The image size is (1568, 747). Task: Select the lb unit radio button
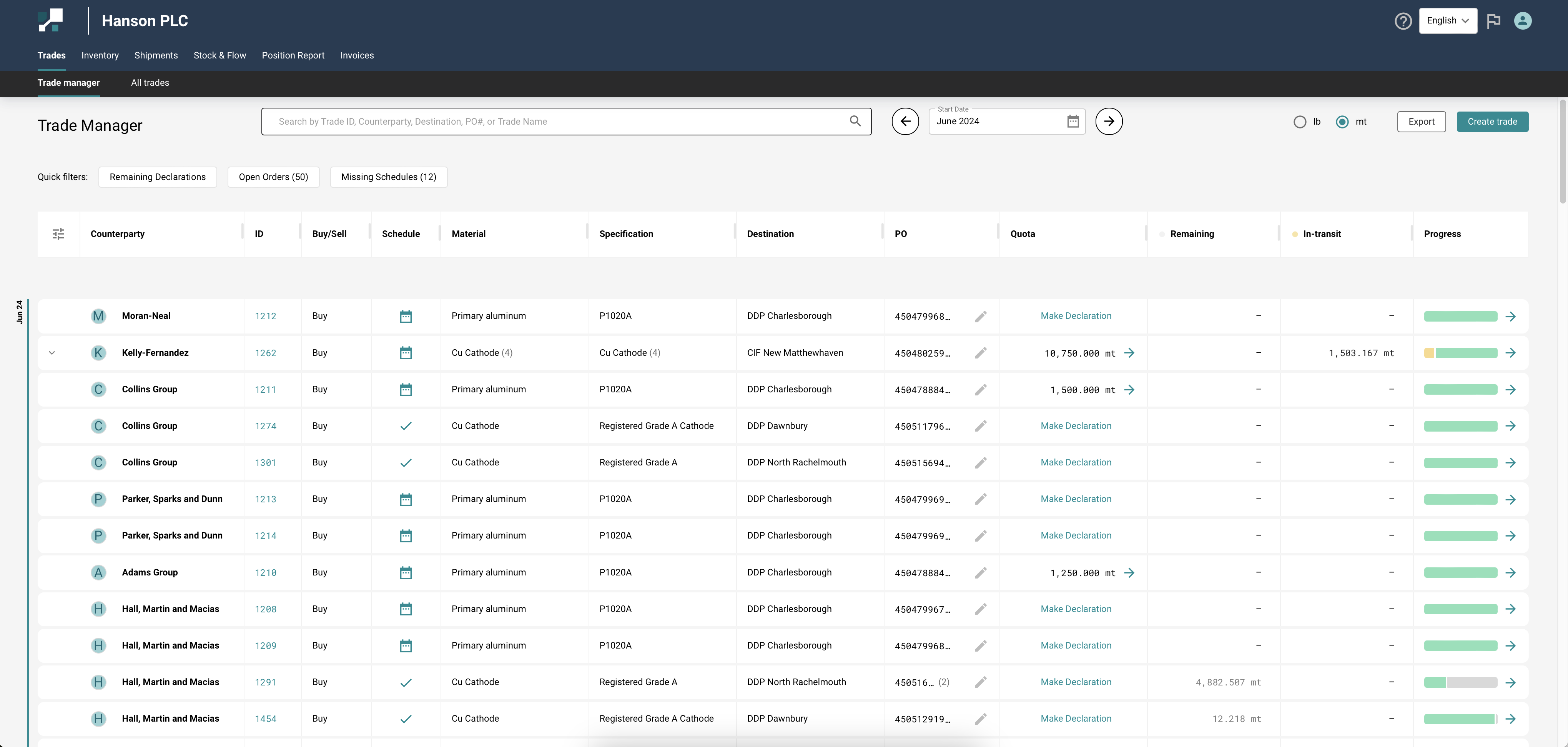tap(1300, 122)
